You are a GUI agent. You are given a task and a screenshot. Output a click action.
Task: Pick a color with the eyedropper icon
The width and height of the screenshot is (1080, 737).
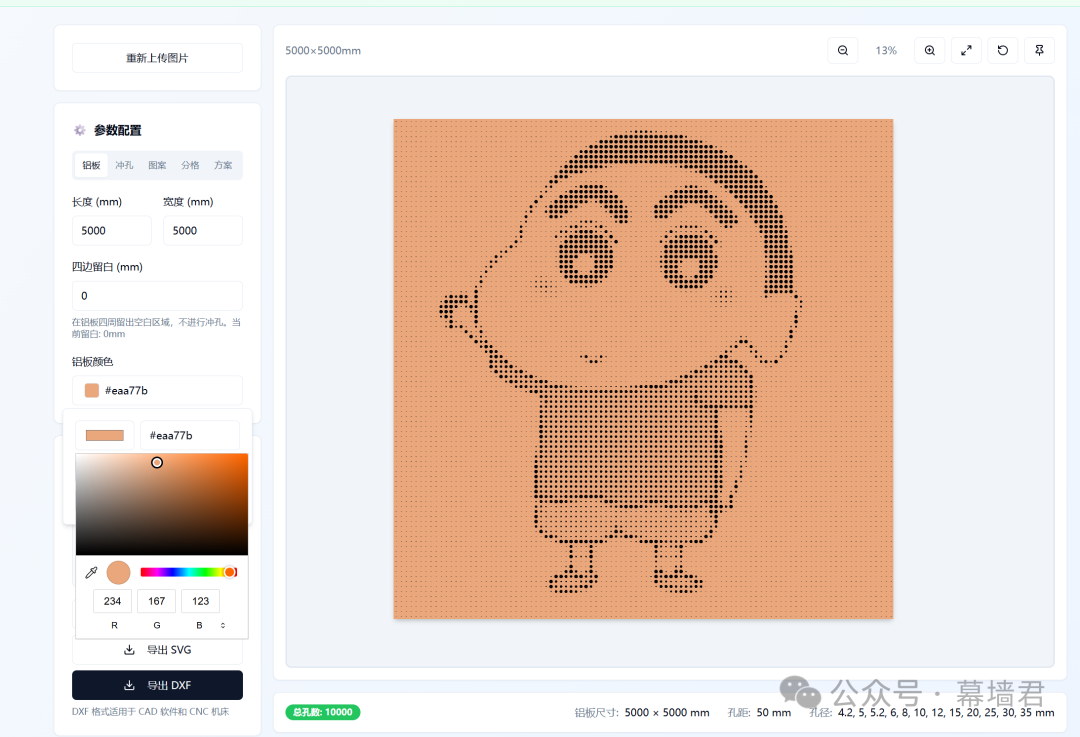(x=91, y=573)
